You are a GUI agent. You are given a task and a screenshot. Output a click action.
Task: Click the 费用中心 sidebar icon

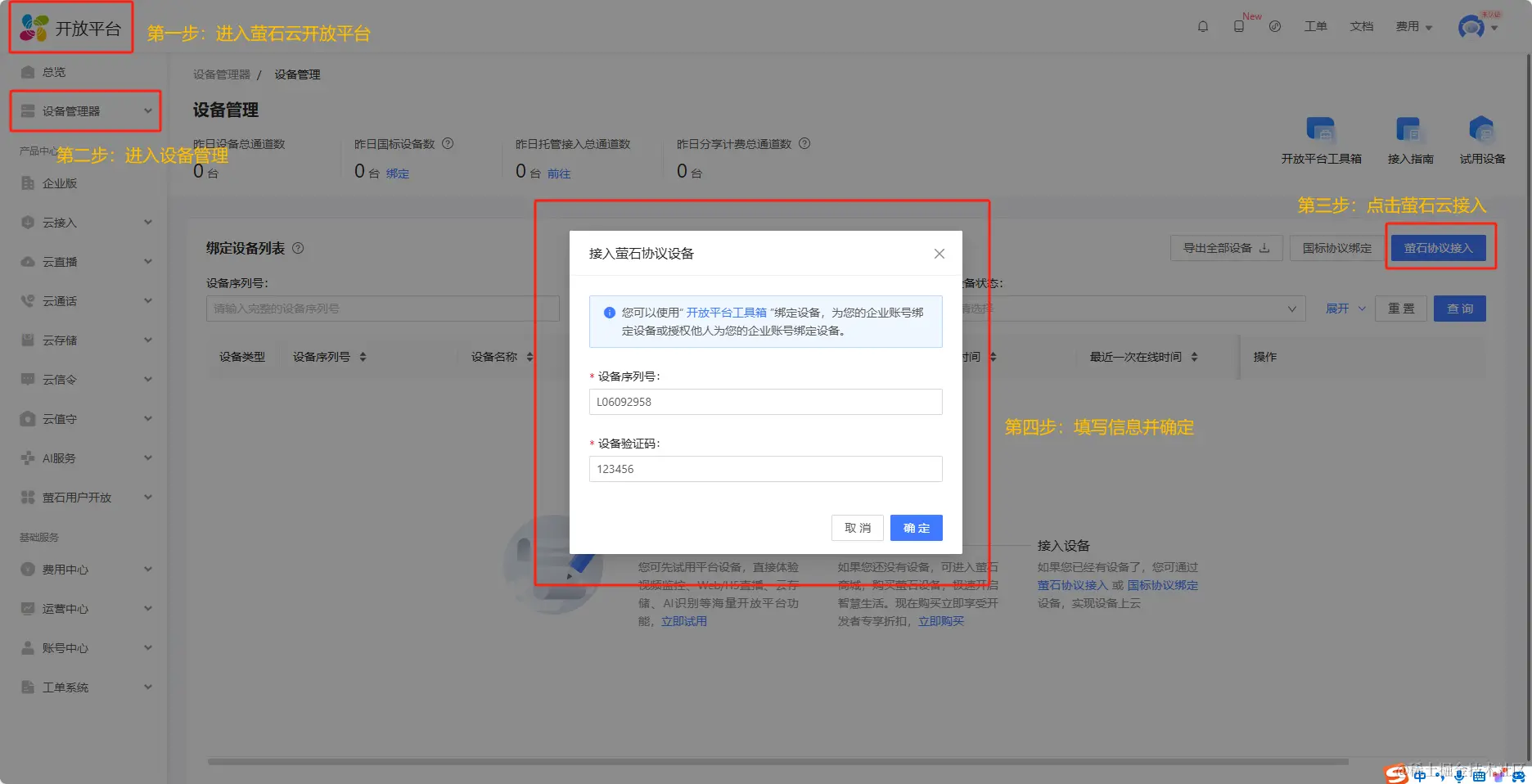[x=28, y=570]
